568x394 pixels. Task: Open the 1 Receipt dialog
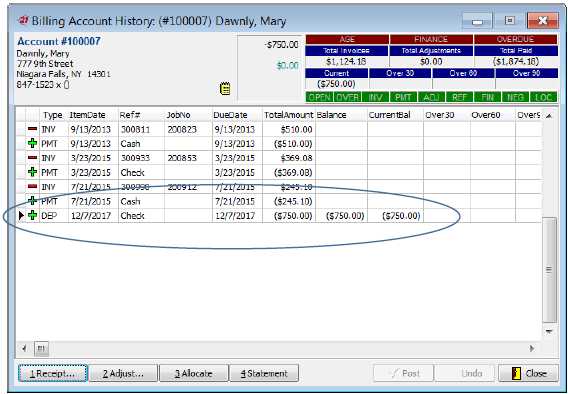(53, 373)
